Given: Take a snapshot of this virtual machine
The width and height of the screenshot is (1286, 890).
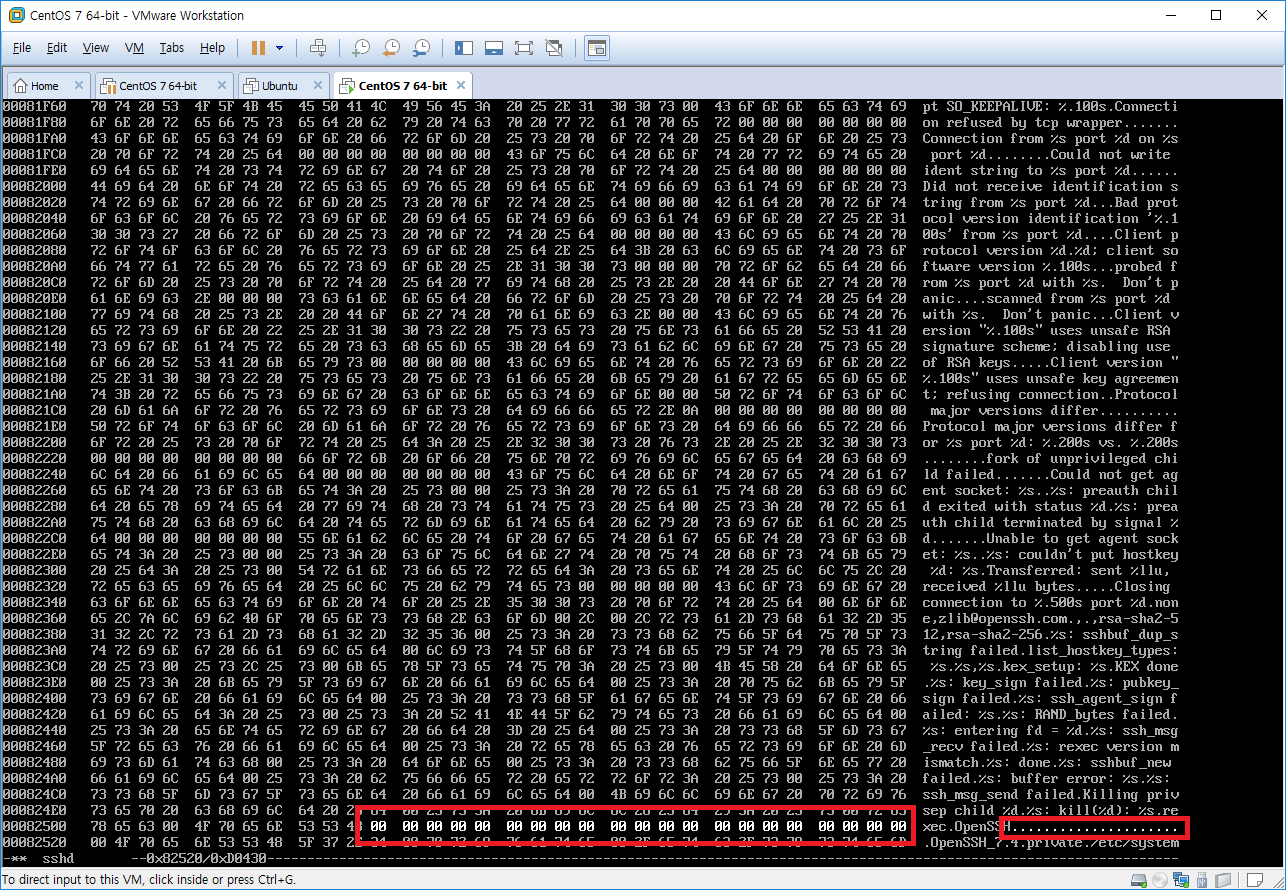Looking at the screenshot, I should click(x=361, y=48).
